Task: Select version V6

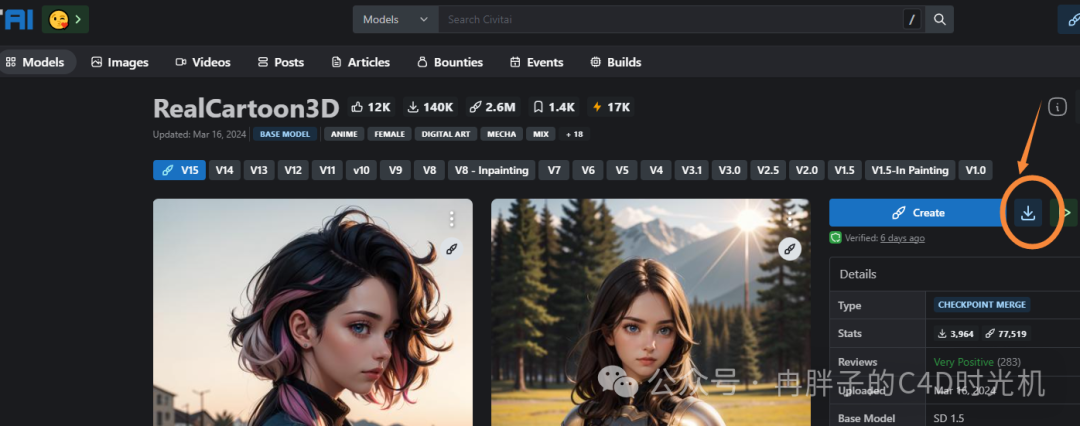Action: pos(588,170)
